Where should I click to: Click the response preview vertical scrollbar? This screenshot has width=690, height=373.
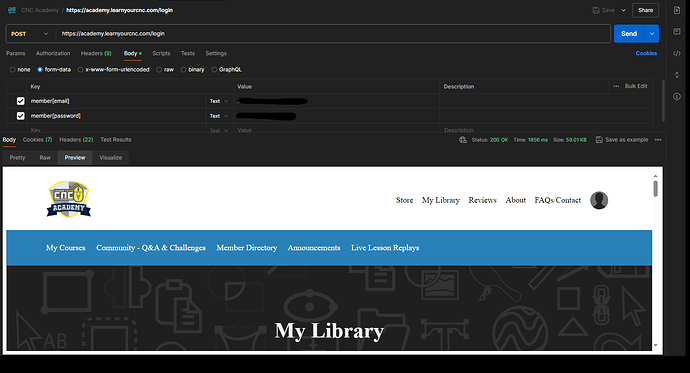tap(656, 189)
